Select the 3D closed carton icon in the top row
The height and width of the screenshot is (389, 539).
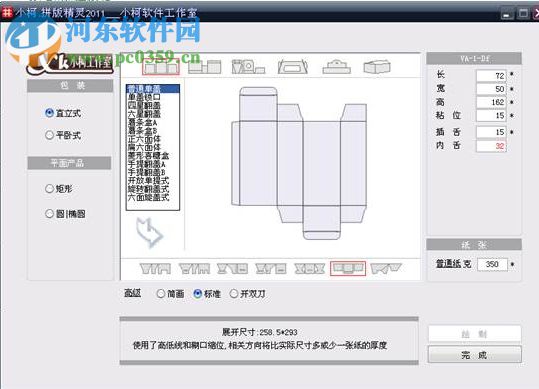(x=377, y=67)
